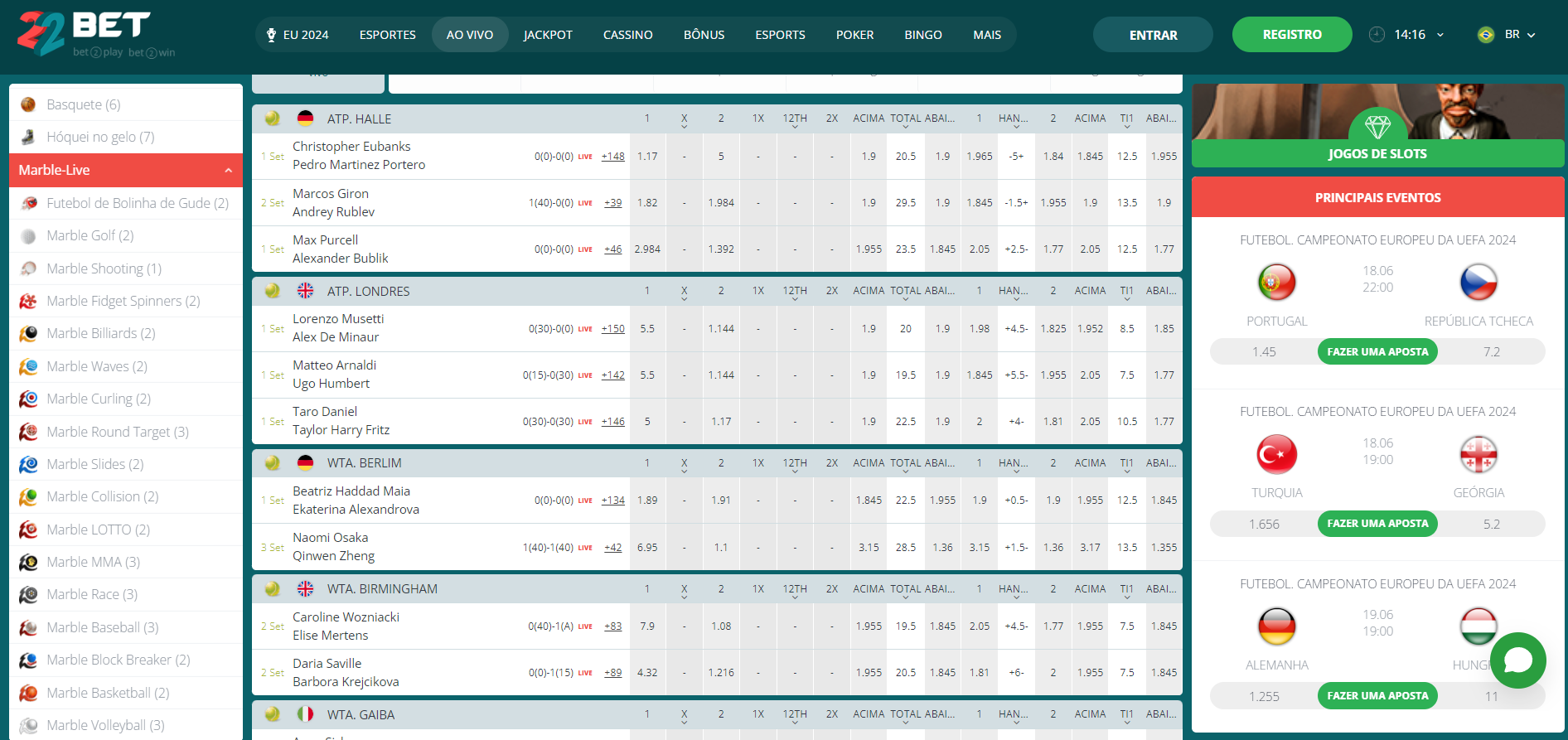
Task: Open the JACKPOT section
Action: click(x=548, y=35)
